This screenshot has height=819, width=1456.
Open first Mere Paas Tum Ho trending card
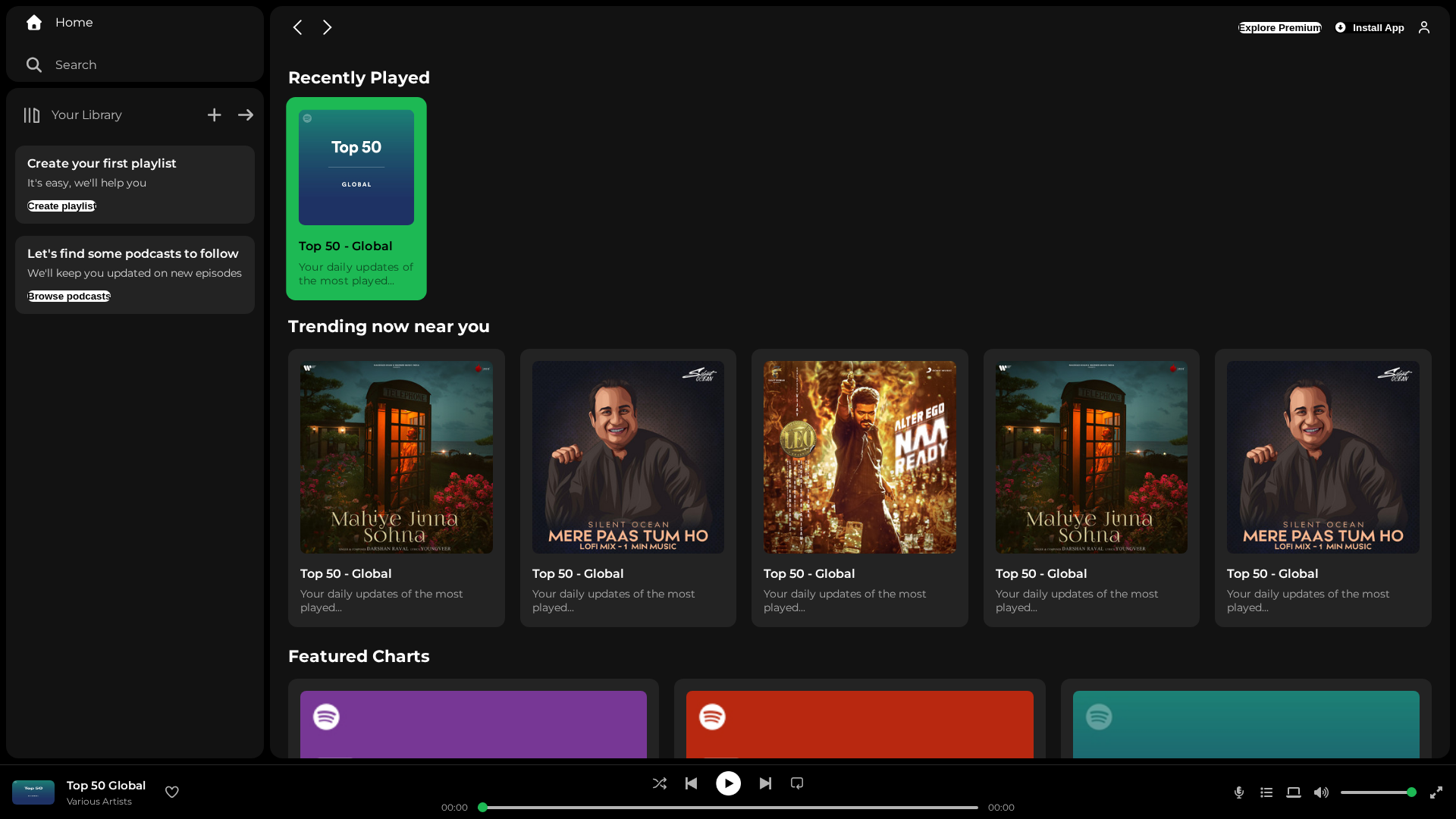[x=628, y=488]
